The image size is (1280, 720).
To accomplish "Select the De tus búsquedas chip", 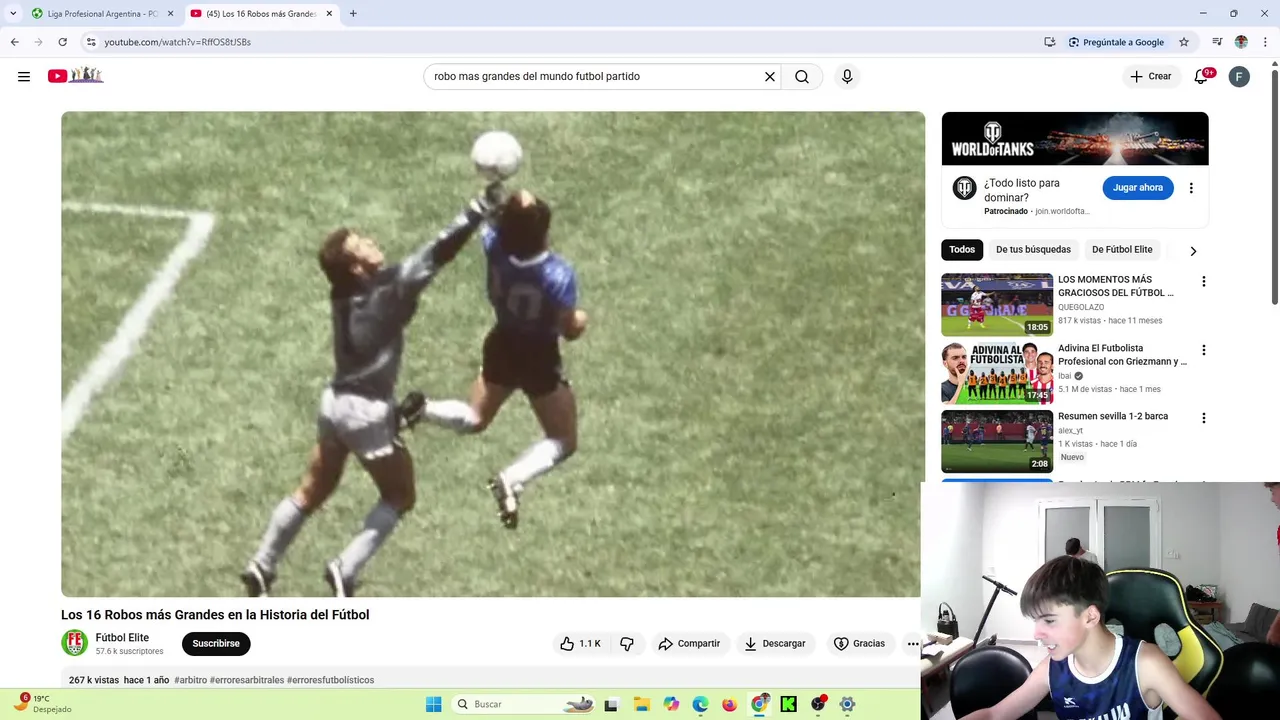I will click(1033, 250).
